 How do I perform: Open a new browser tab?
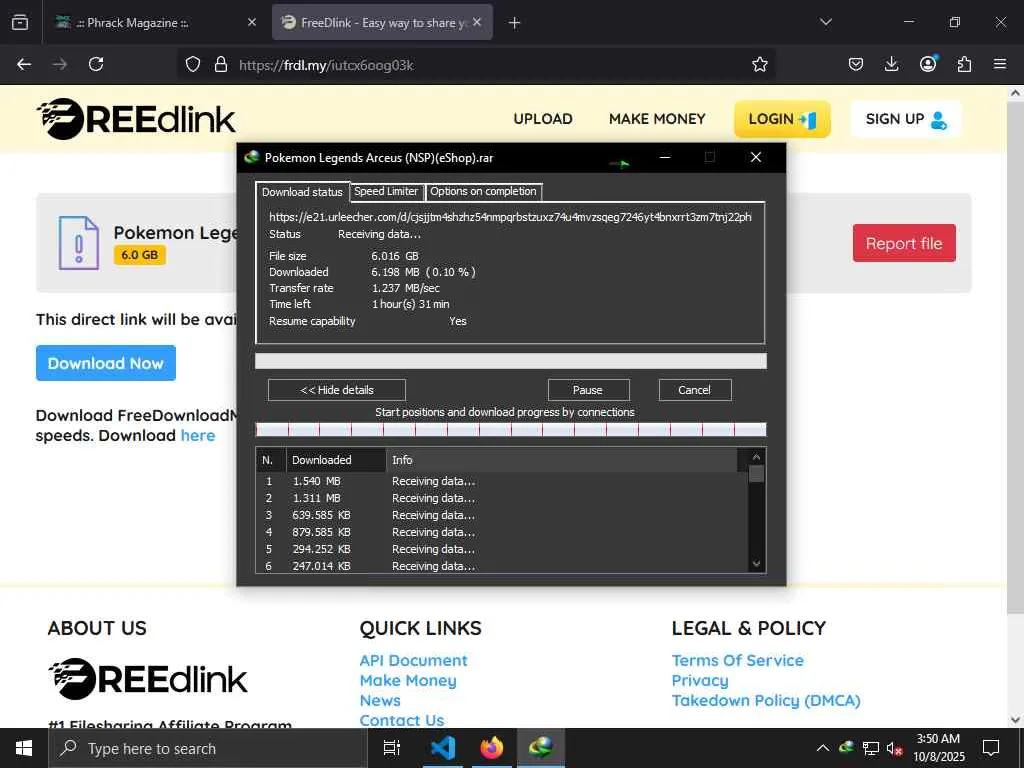click(x=514, y=23)
